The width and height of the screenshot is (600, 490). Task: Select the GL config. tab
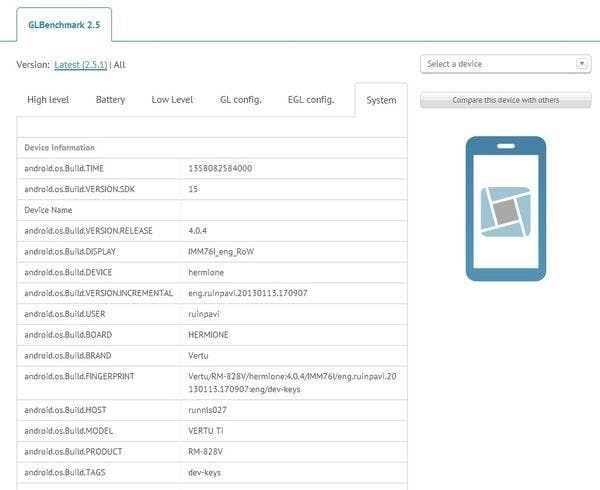tap(240, 100)
